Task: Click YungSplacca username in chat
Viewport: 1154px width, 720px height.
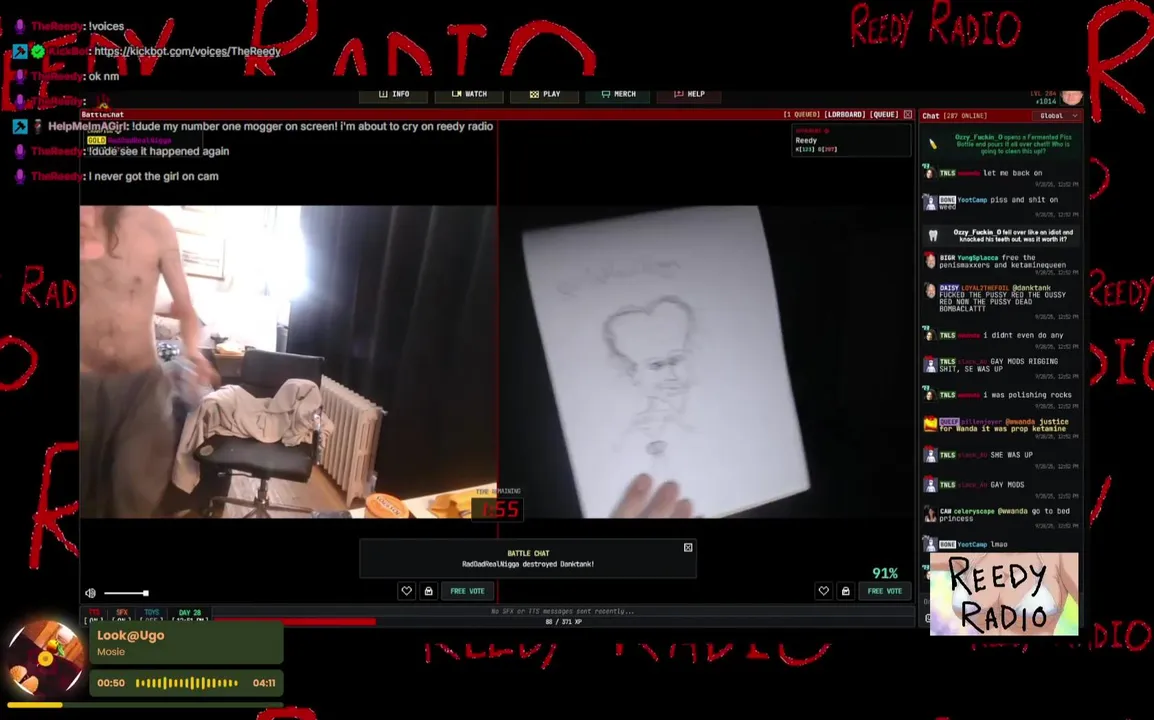Action: [977, 258]
